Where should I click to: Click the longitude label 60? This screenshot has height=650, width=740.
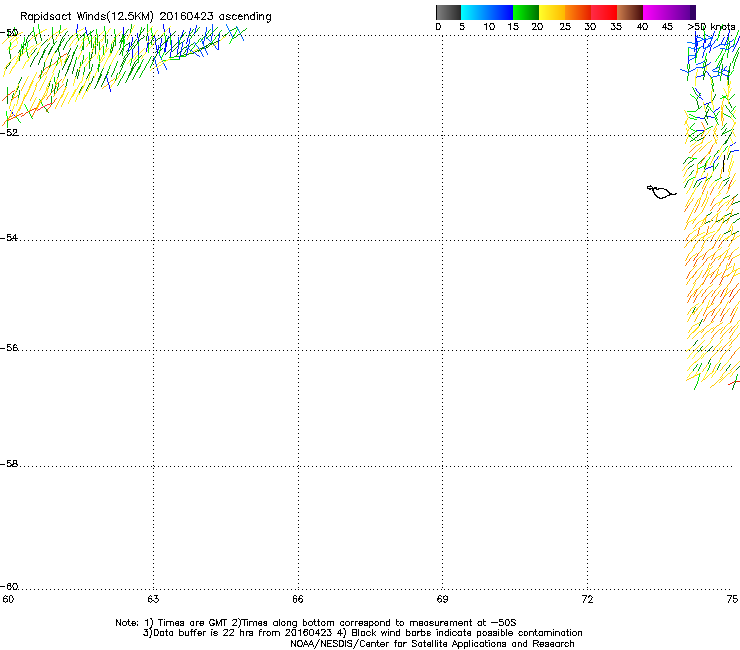[x=8, y=599]
